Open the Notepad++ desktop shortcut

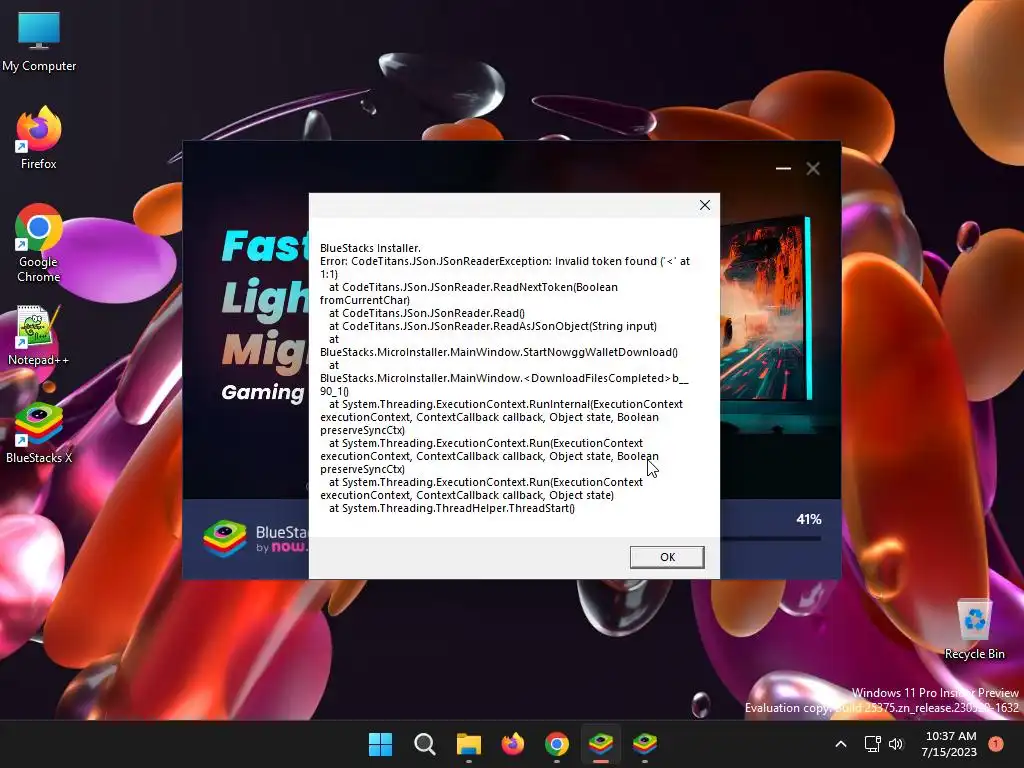coord(39,335)
